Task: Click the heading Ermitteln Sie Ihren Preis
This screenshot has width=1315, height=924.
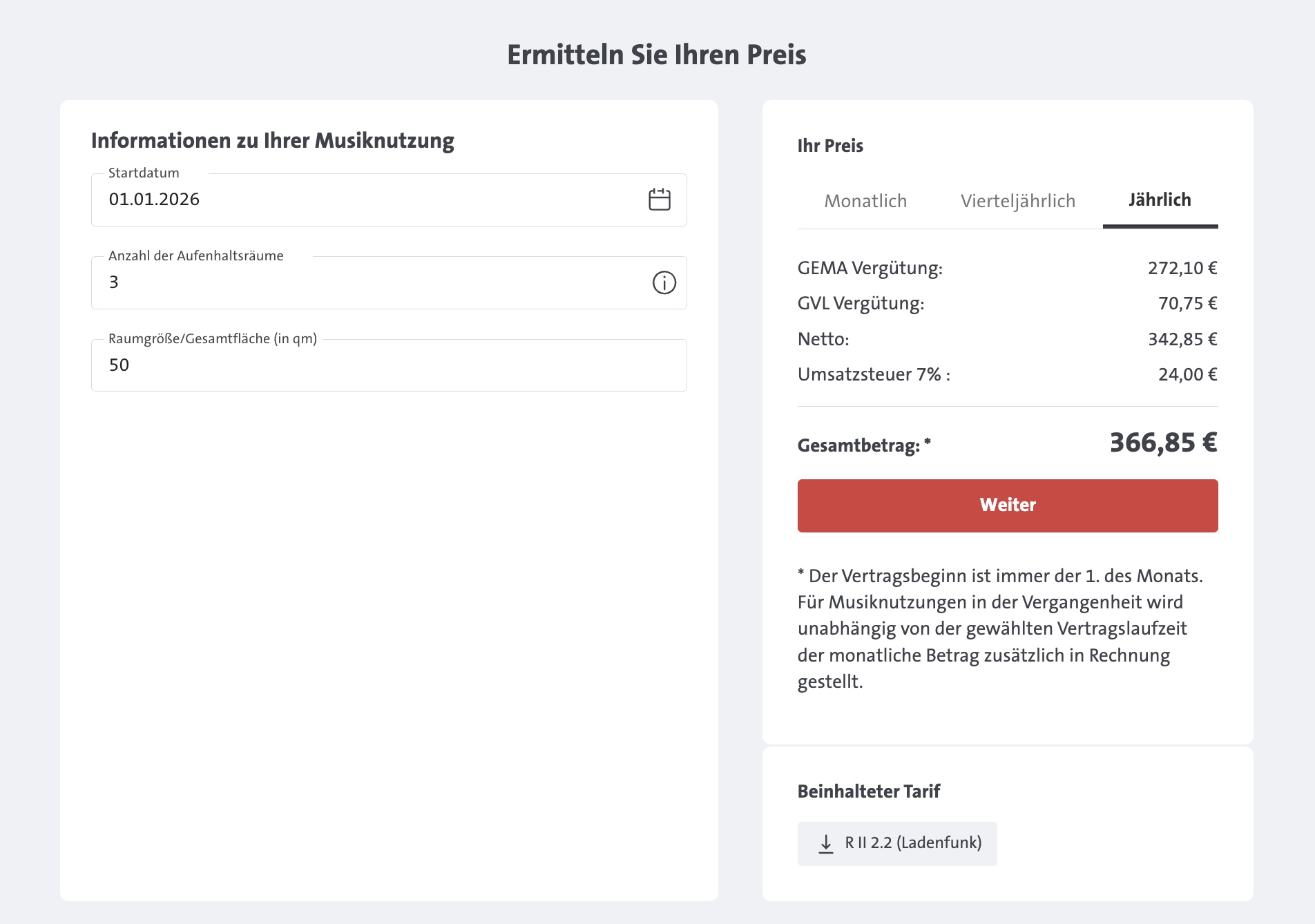Action: pyautogui.click(x=657, y=55)
